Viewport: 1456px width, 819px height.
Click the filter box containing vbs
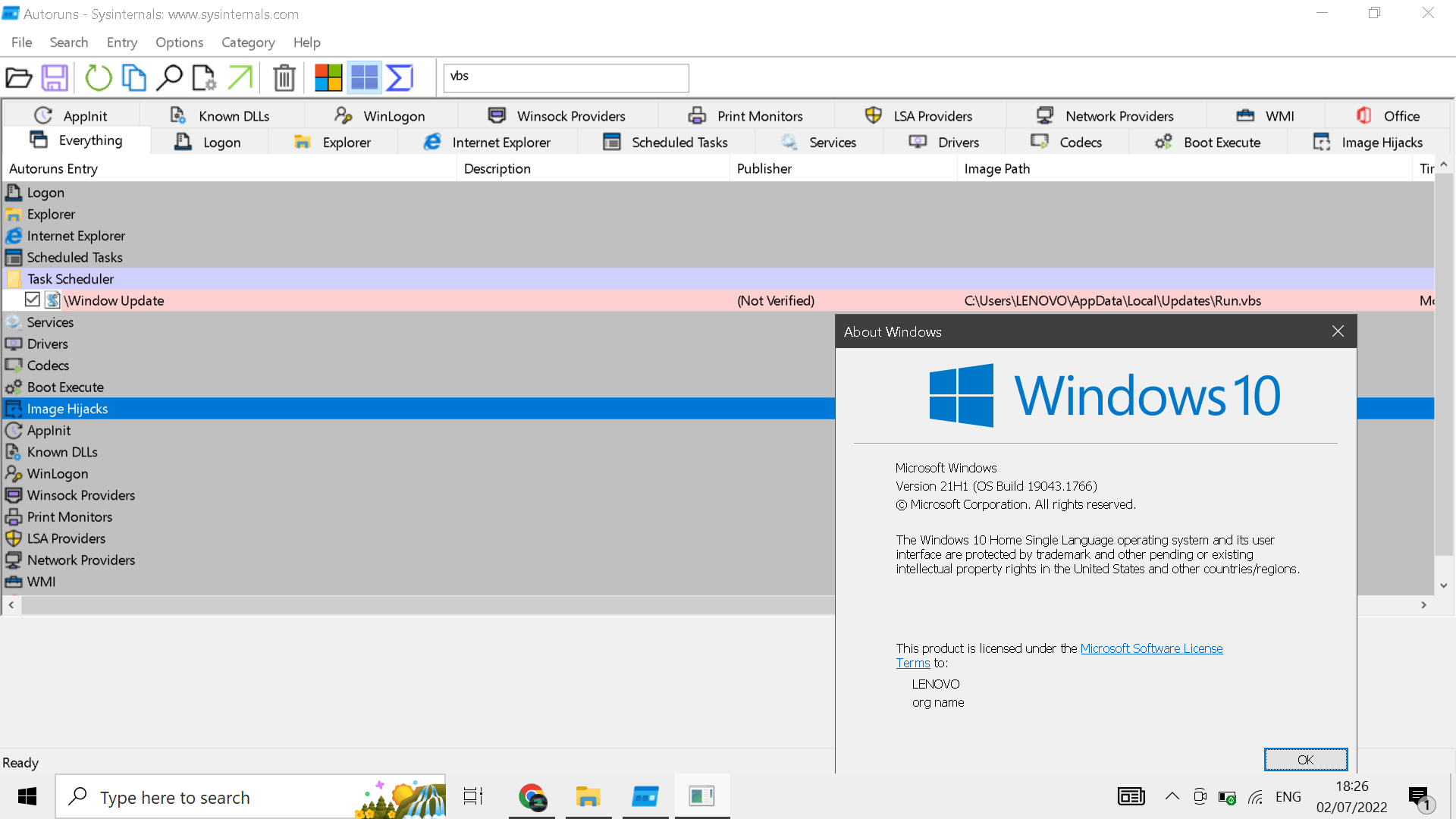[566, 77]
